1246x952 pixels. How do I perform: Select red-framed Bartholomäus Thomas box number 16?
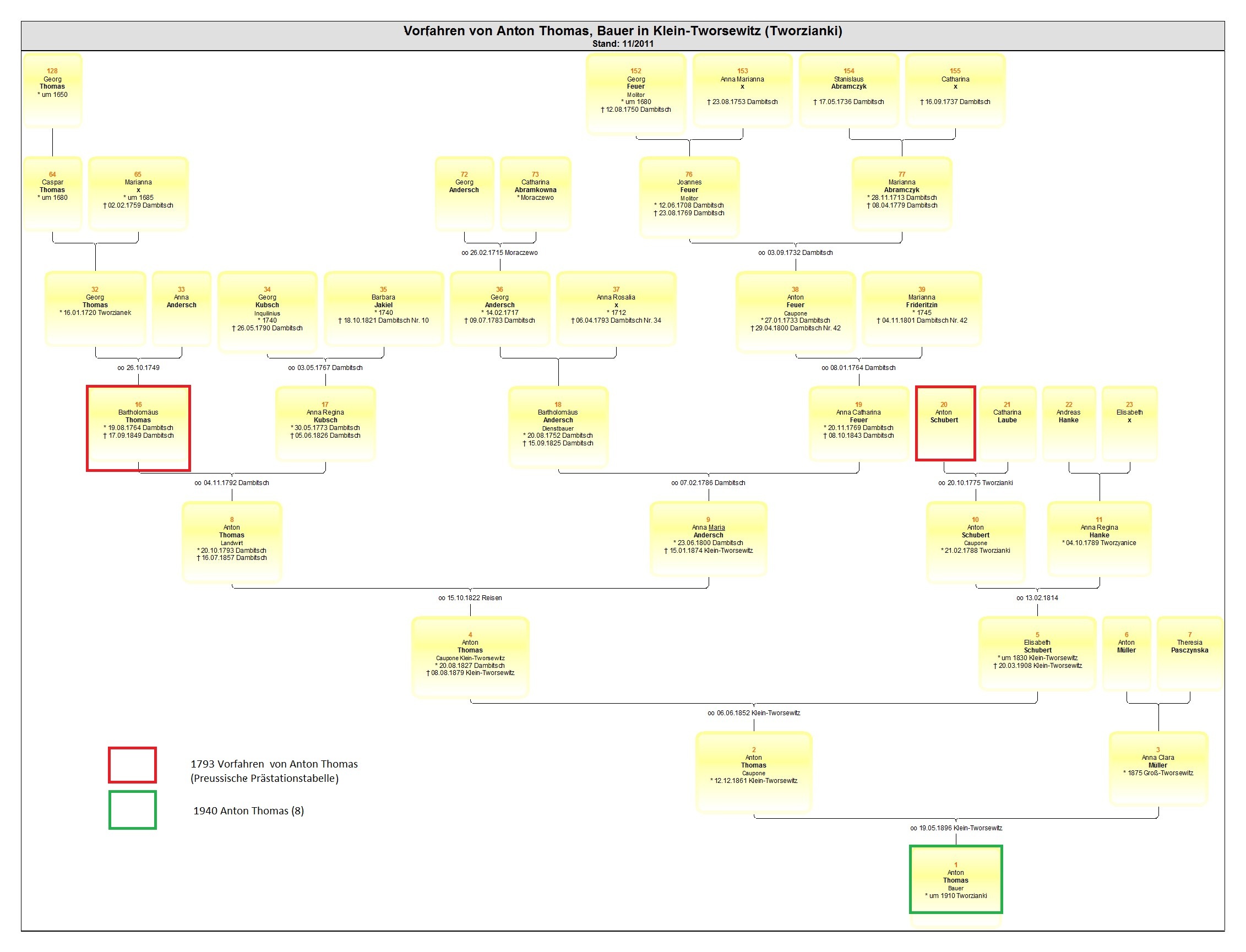(138, 428)
